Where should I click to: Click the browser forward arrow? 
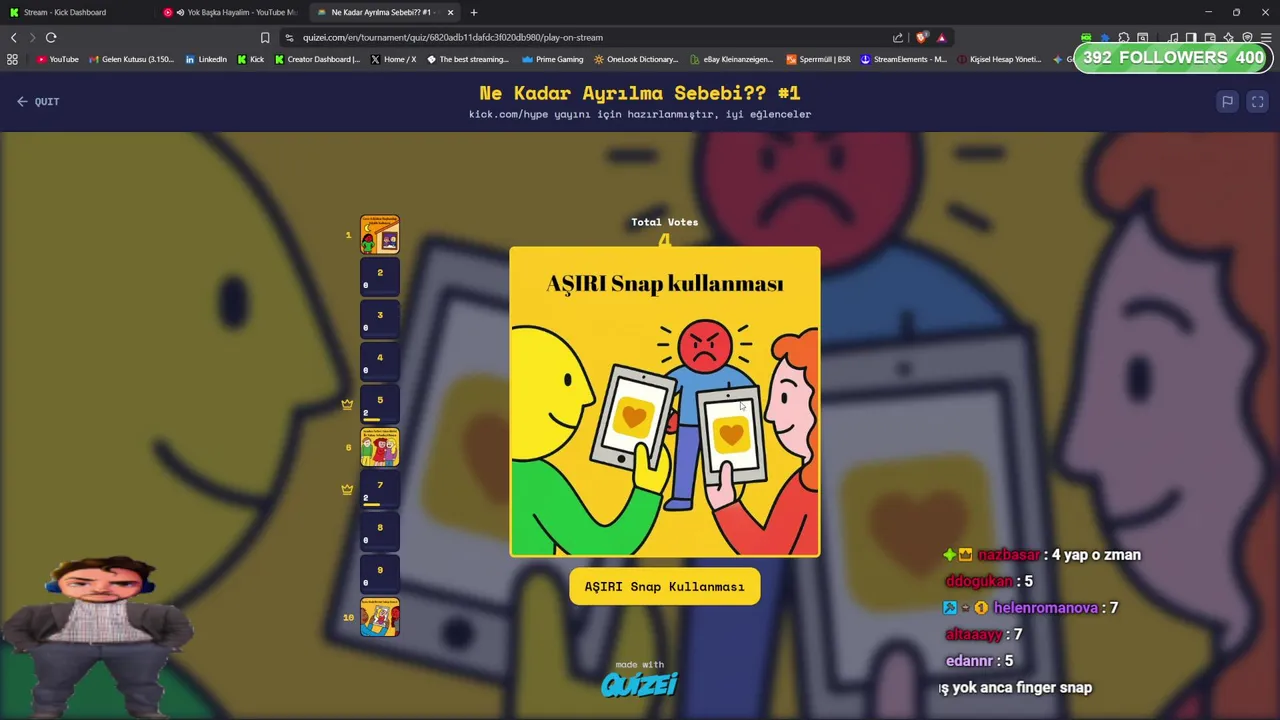32,37
